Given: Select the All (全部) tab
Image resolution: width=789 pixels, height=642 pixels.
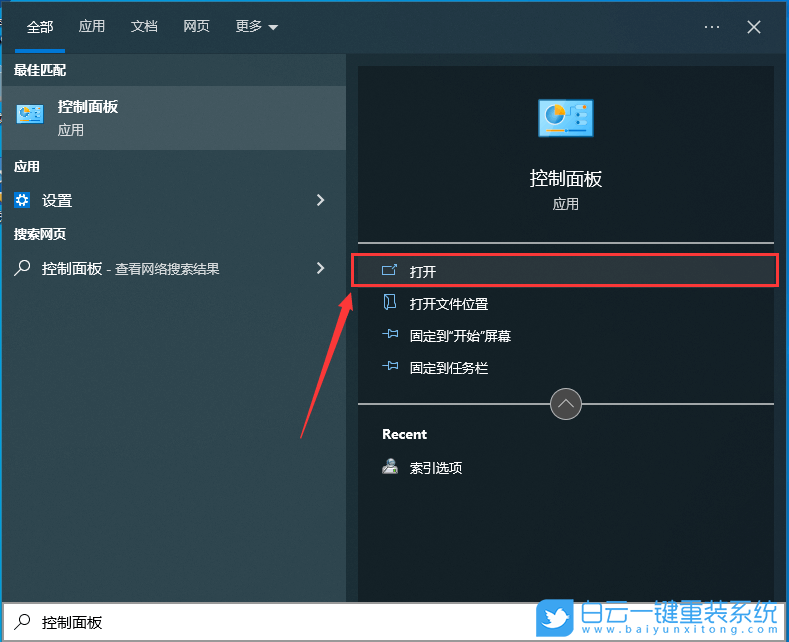Looking at the screenshot, I should pyautogui.click(x=40, y=27).
